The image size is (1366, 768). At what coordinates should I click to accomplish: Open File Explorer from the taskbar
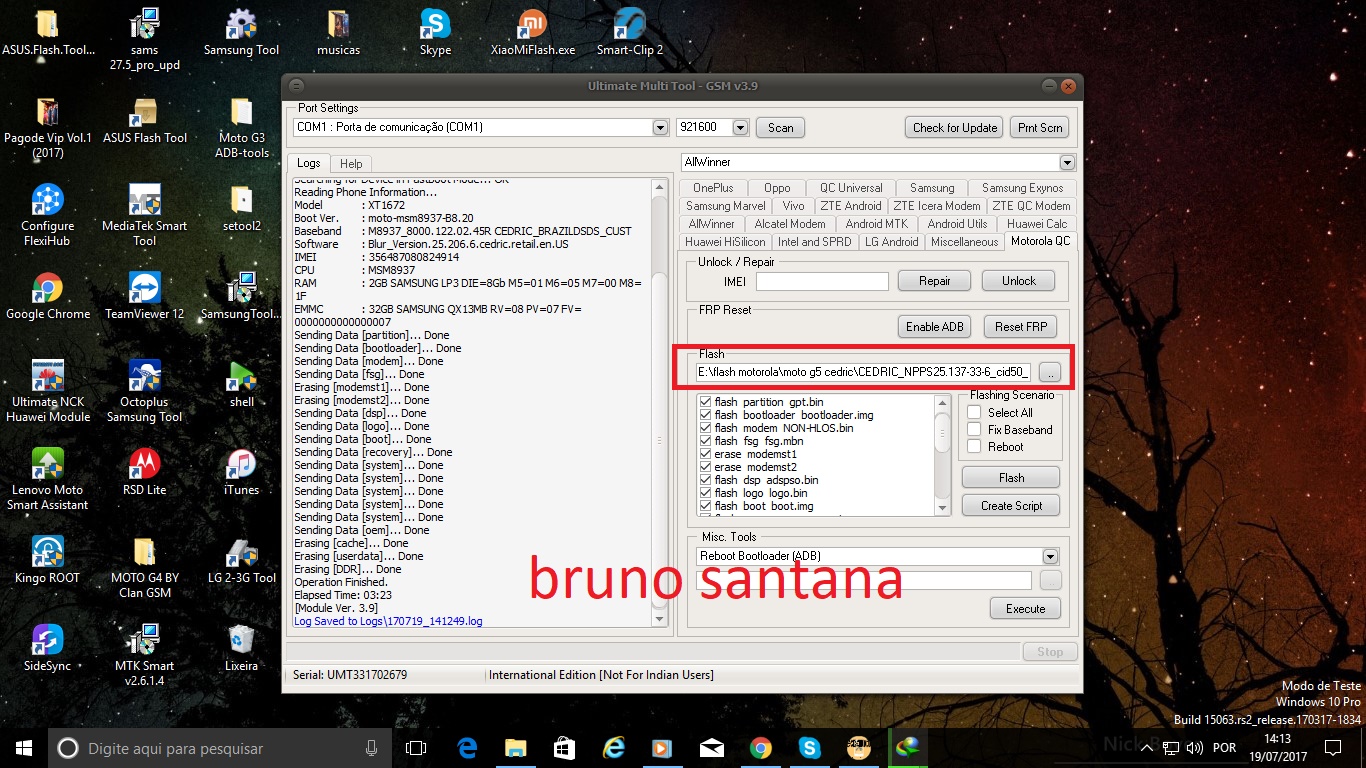point(515,747)
